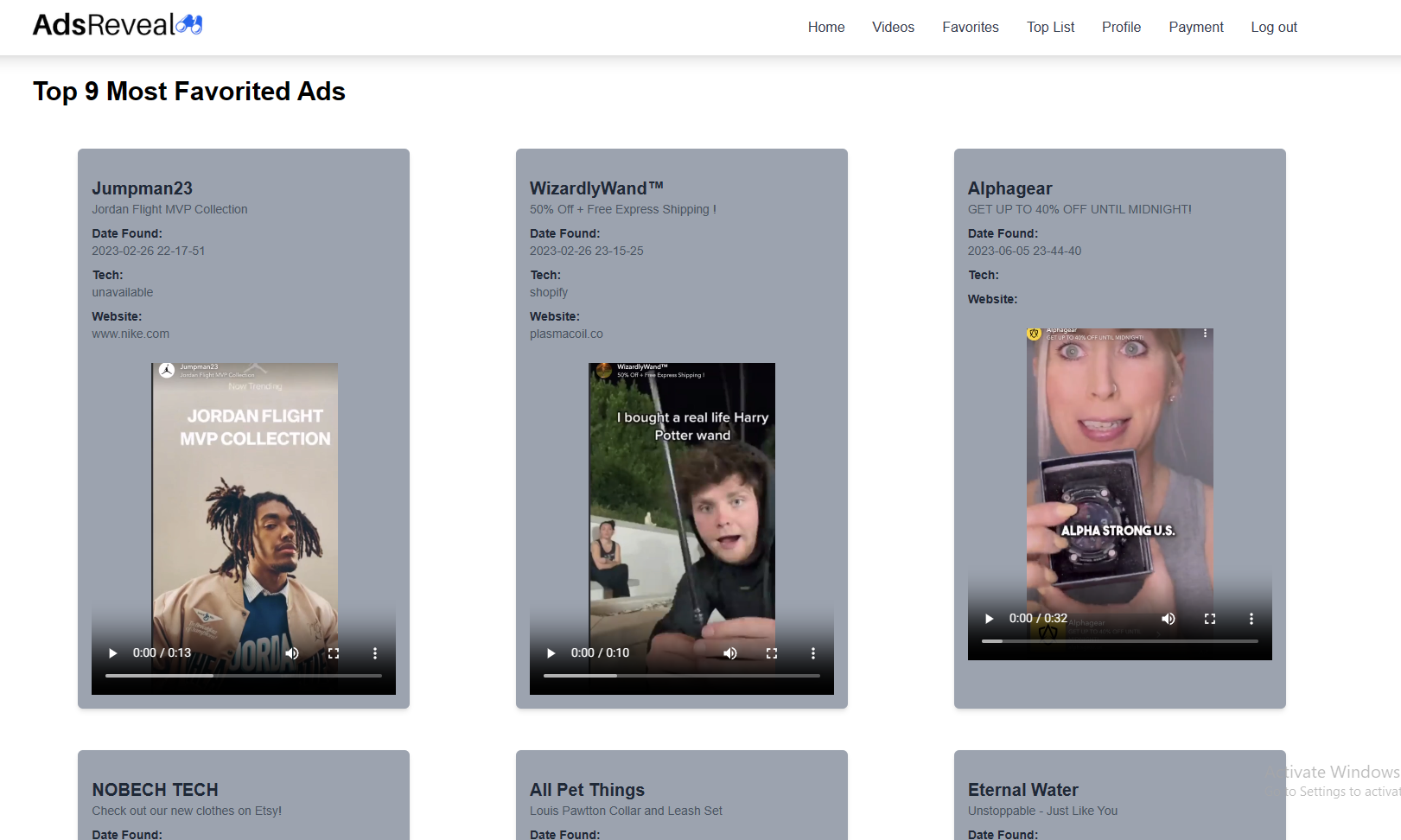Image resolution: width=1401 pixels, height=840 pixels.
Task: Click the All Pet Things ad title
Action: click(x=587, y=790)
